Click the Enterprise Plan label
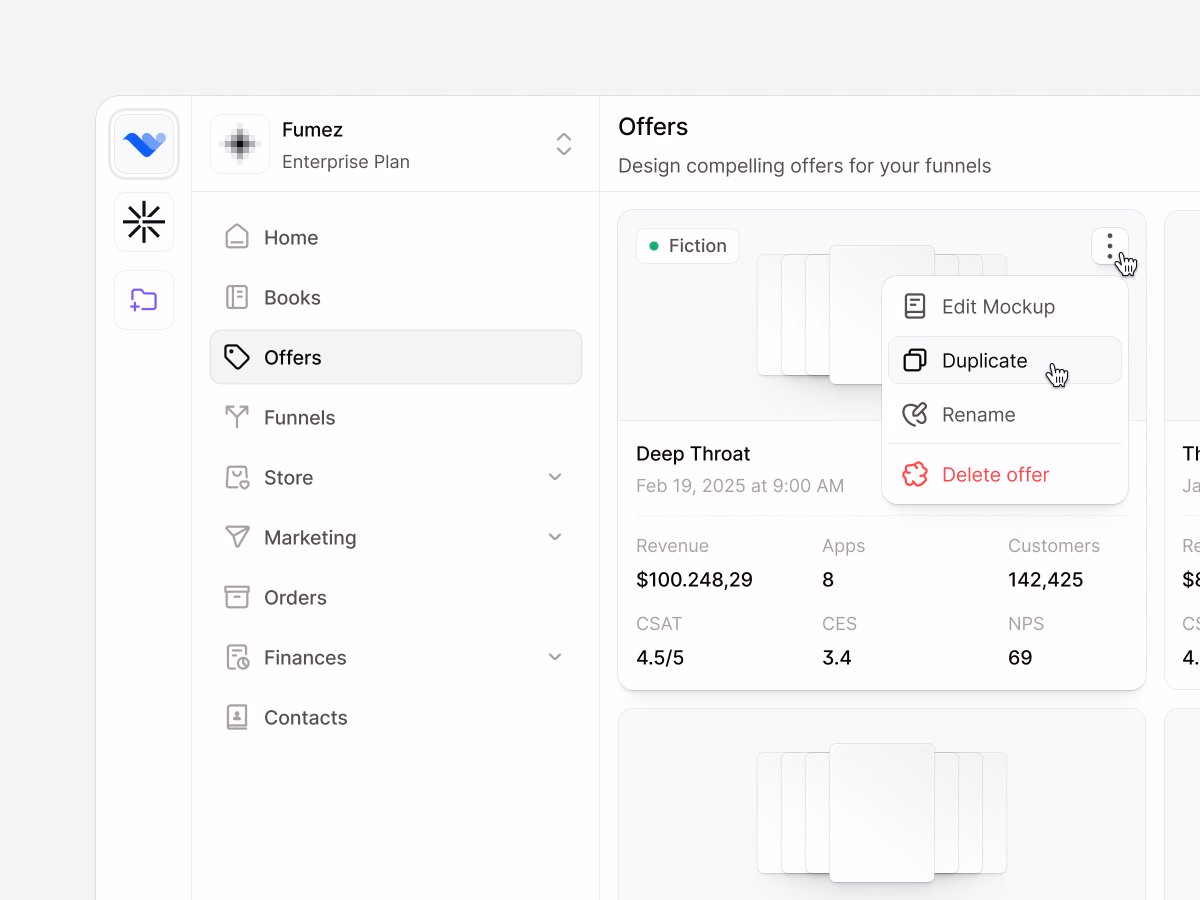The width and height of the screenshot is (1200, 900). click(x=346, y=162)
